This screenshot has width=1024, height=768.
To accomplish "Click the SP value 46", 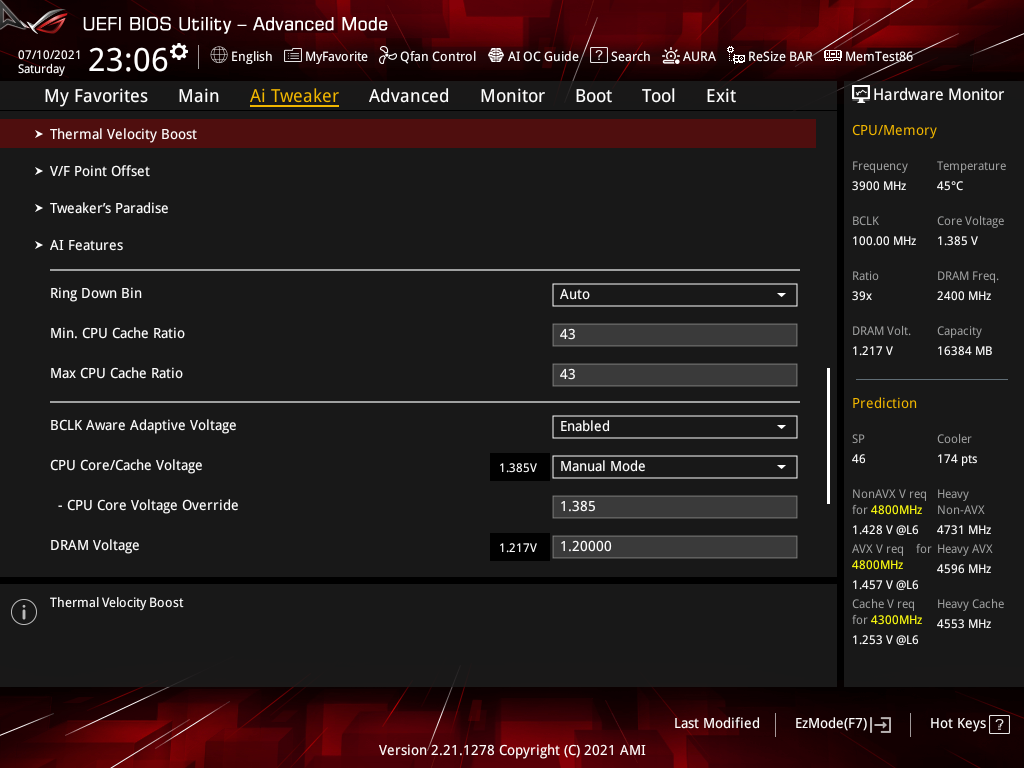I will point(858,459).
